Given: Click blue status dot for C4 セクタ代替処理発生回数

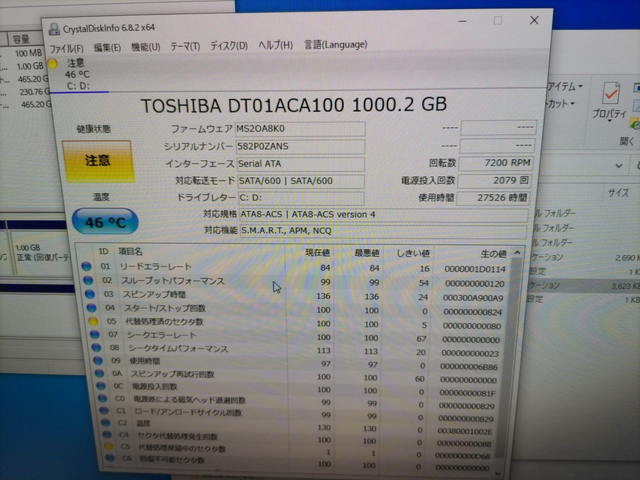Looking at the screenshot, I should pyautogui.click(x=107, y=435).
